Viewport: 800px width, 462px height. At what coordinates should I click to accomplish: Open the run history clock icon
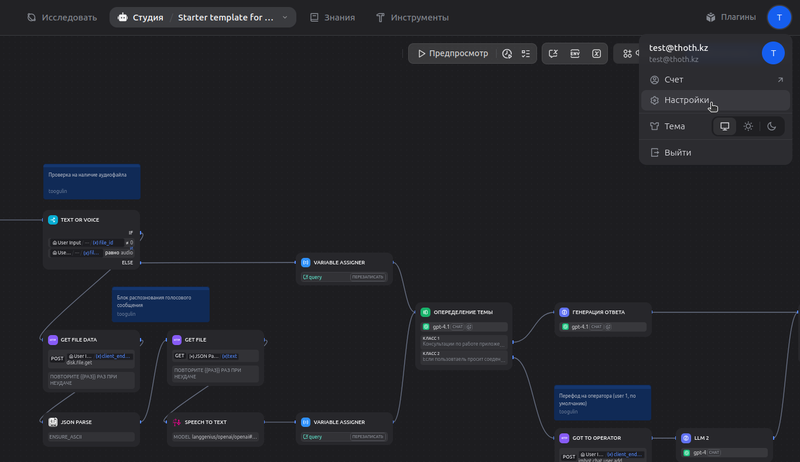tap(507, 54)
